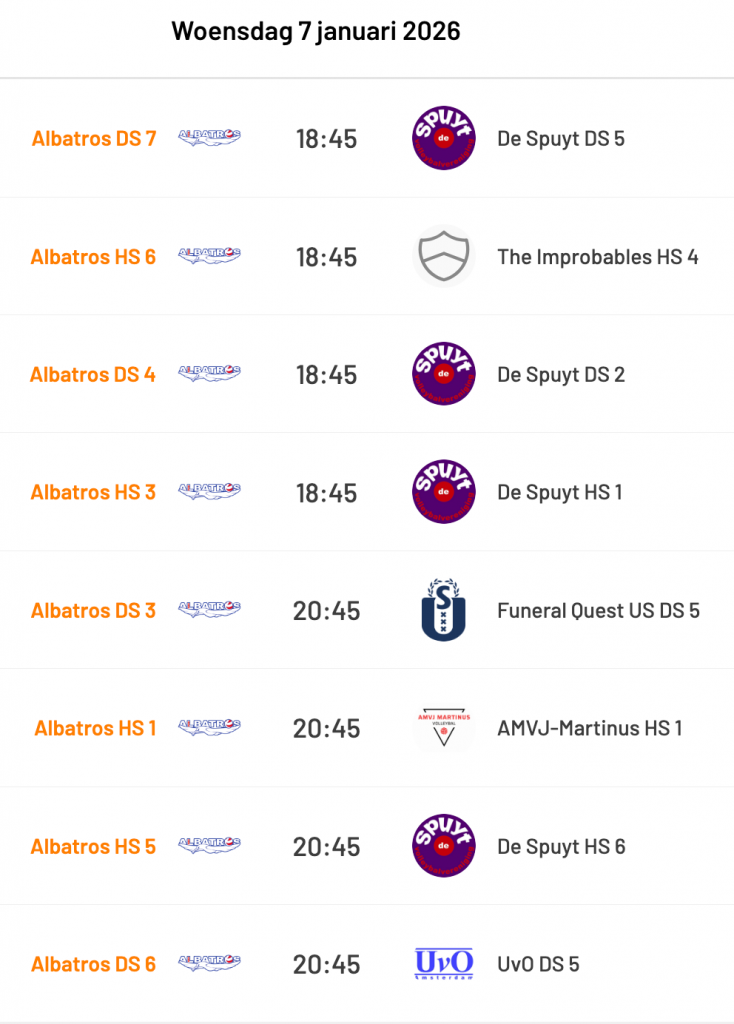Open the Albatros HS 6 team link

(x=93, y=257)
